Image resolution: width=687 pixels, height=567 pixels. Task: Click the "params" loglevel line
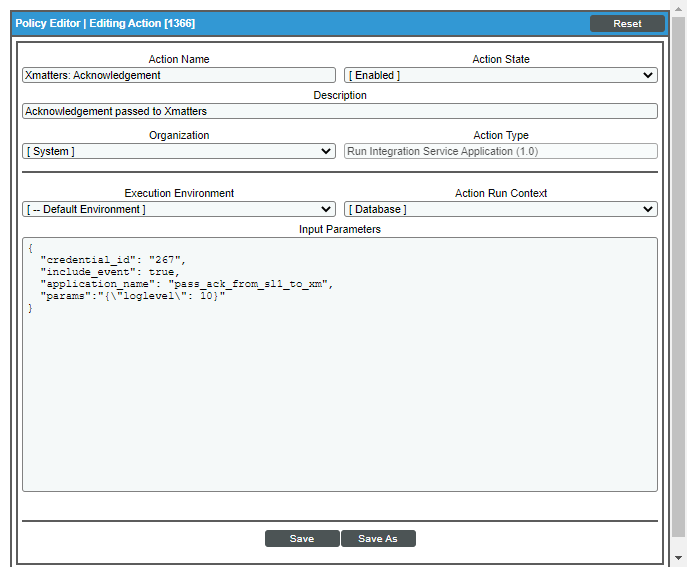point(132,296)
